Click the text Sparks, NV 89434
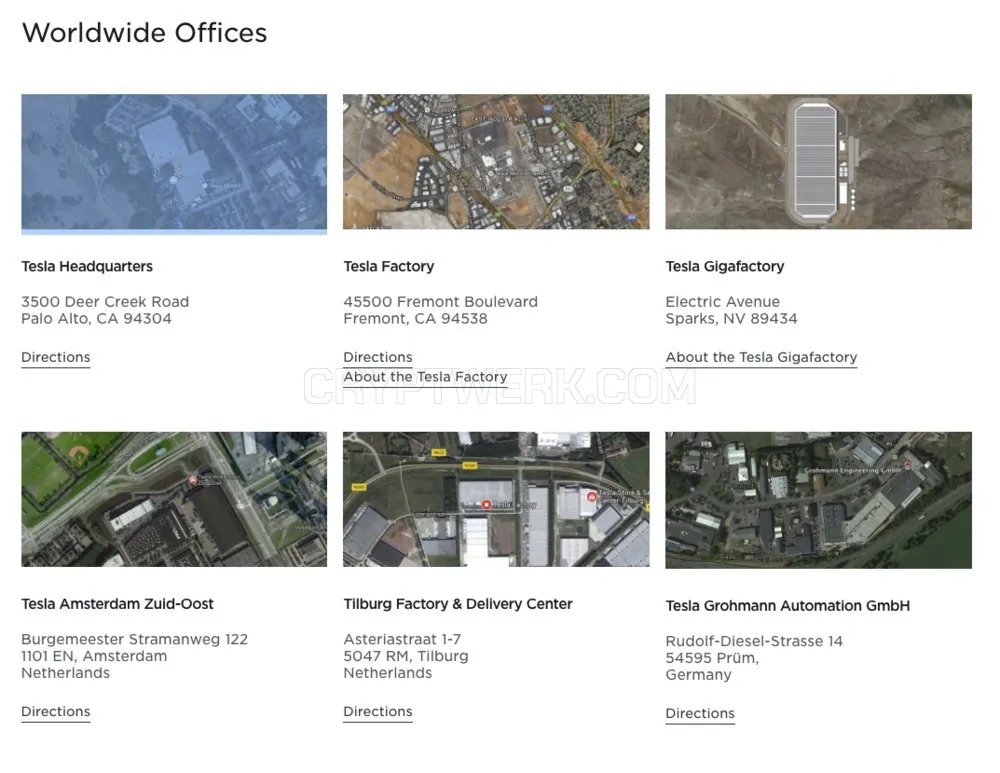Screen dimensions: 1000x773 731,318
